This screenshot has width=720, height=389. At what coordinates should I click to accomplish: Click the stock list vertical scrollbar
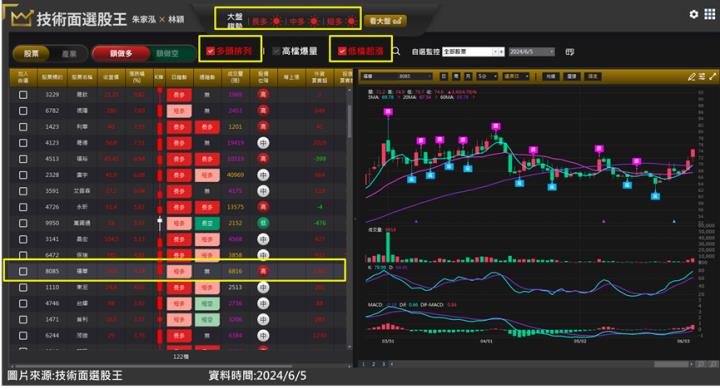pos(349,122)
